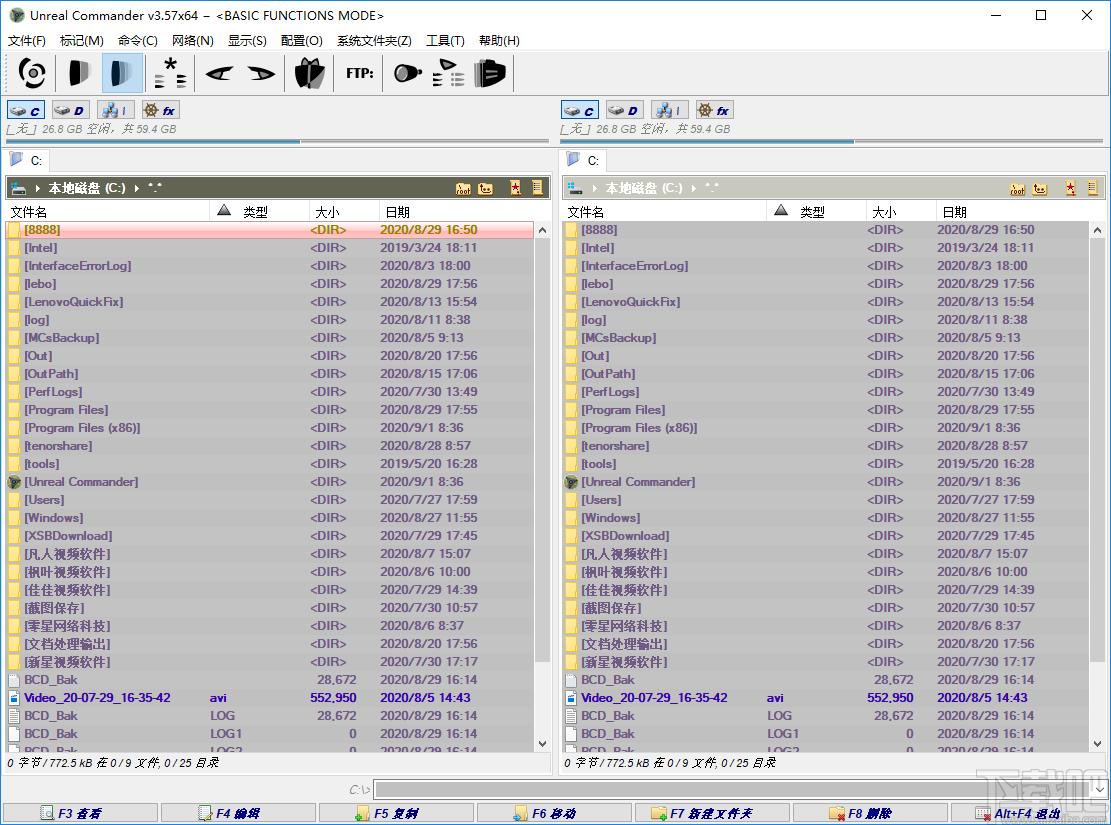Expand arrow before 本地磁盘 in right path
1111x825 pixels.
pyautogui.click(x=594, y=189)
